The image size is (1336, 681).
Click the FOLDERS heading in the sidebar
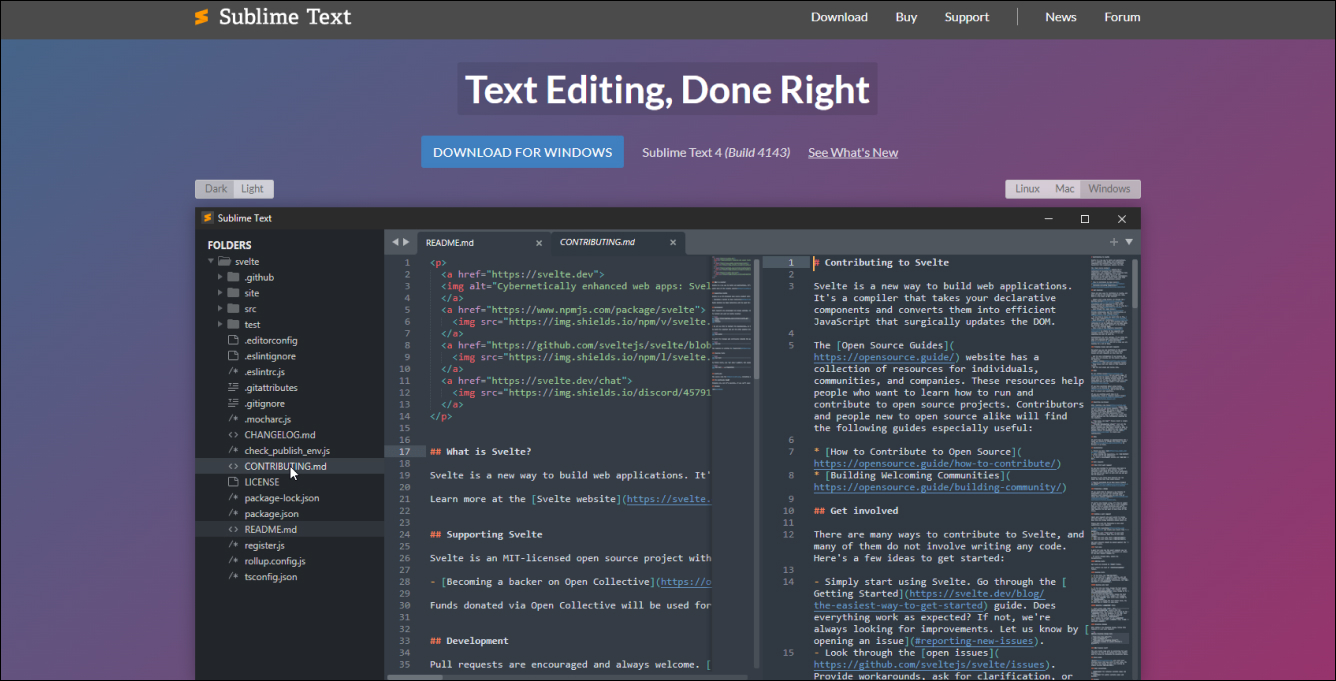(x=229, y=245)
